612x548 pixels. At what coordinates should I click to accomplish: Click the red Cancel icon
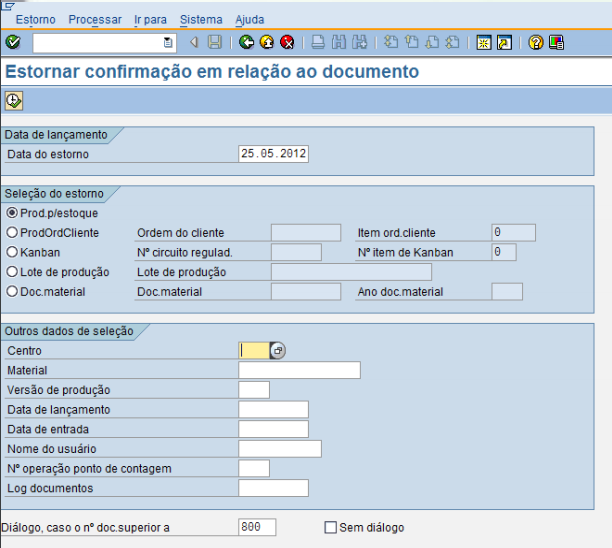click(287, 42)
